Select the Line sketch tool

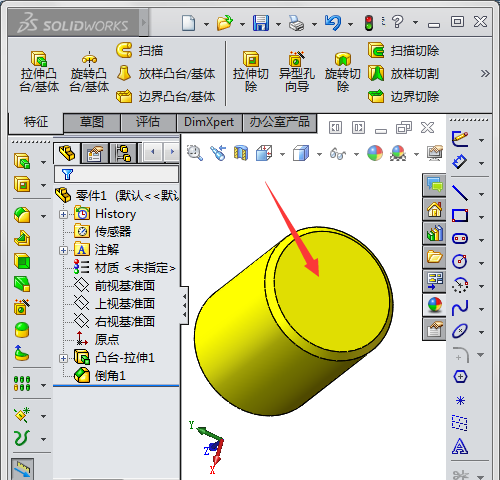[x=460, y=193]
